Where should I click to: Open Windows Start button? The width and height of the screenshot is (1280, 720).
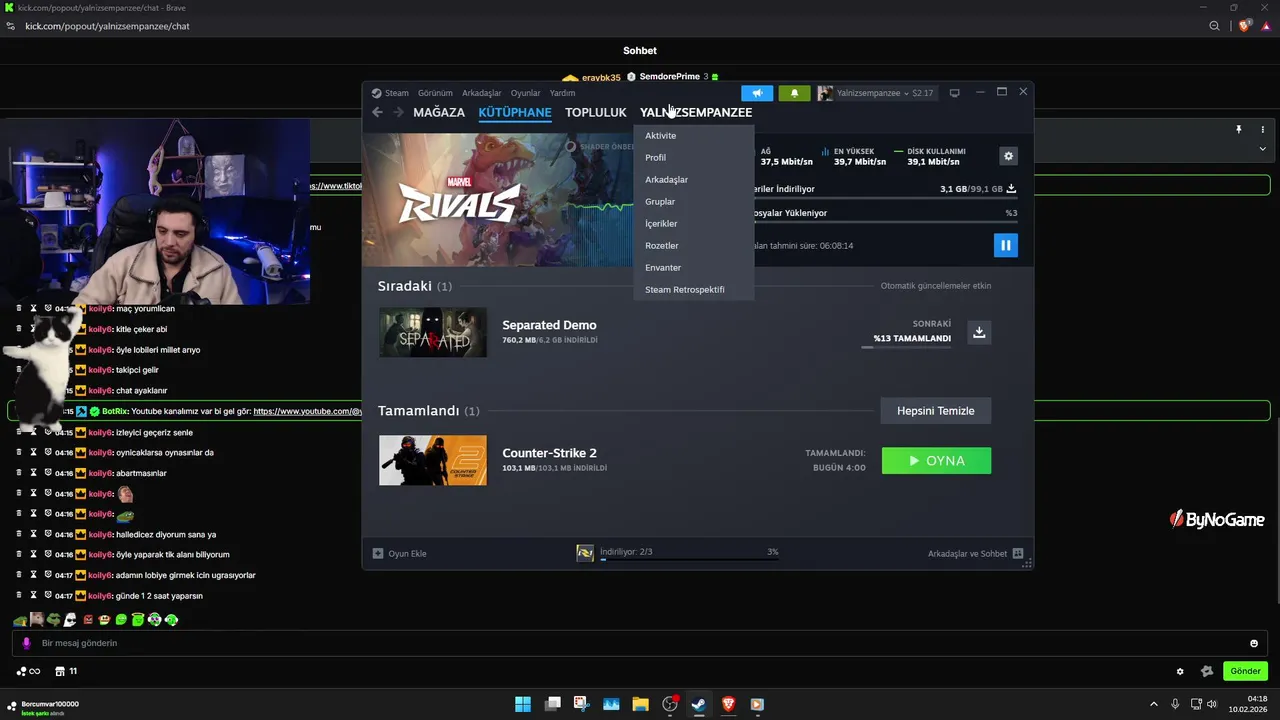coord(523,704)
